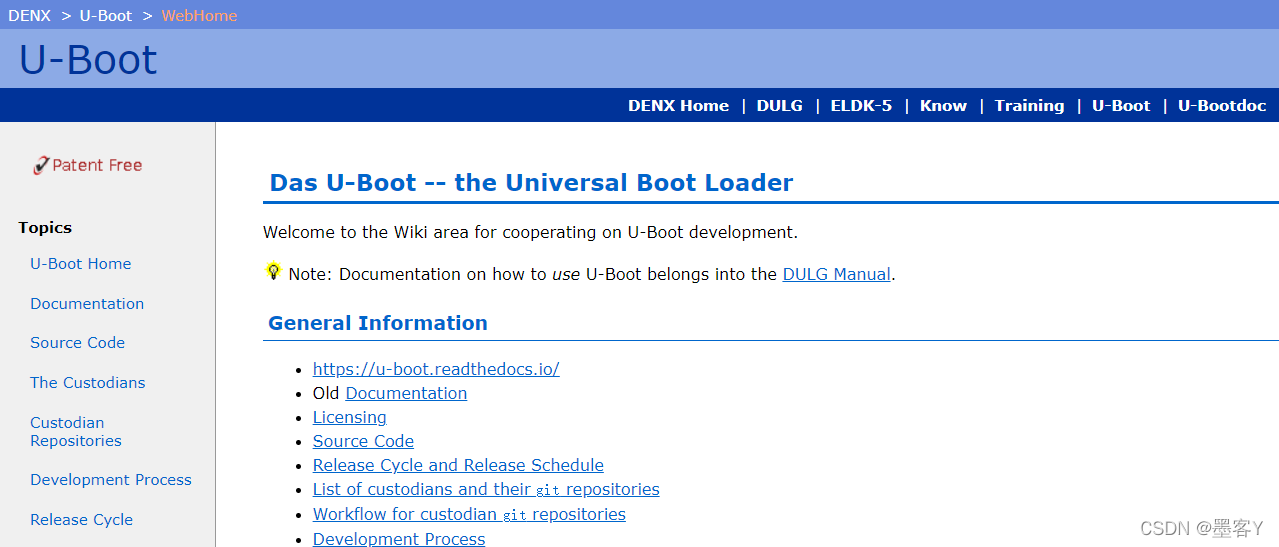Open the DULG Manual link

836,274
